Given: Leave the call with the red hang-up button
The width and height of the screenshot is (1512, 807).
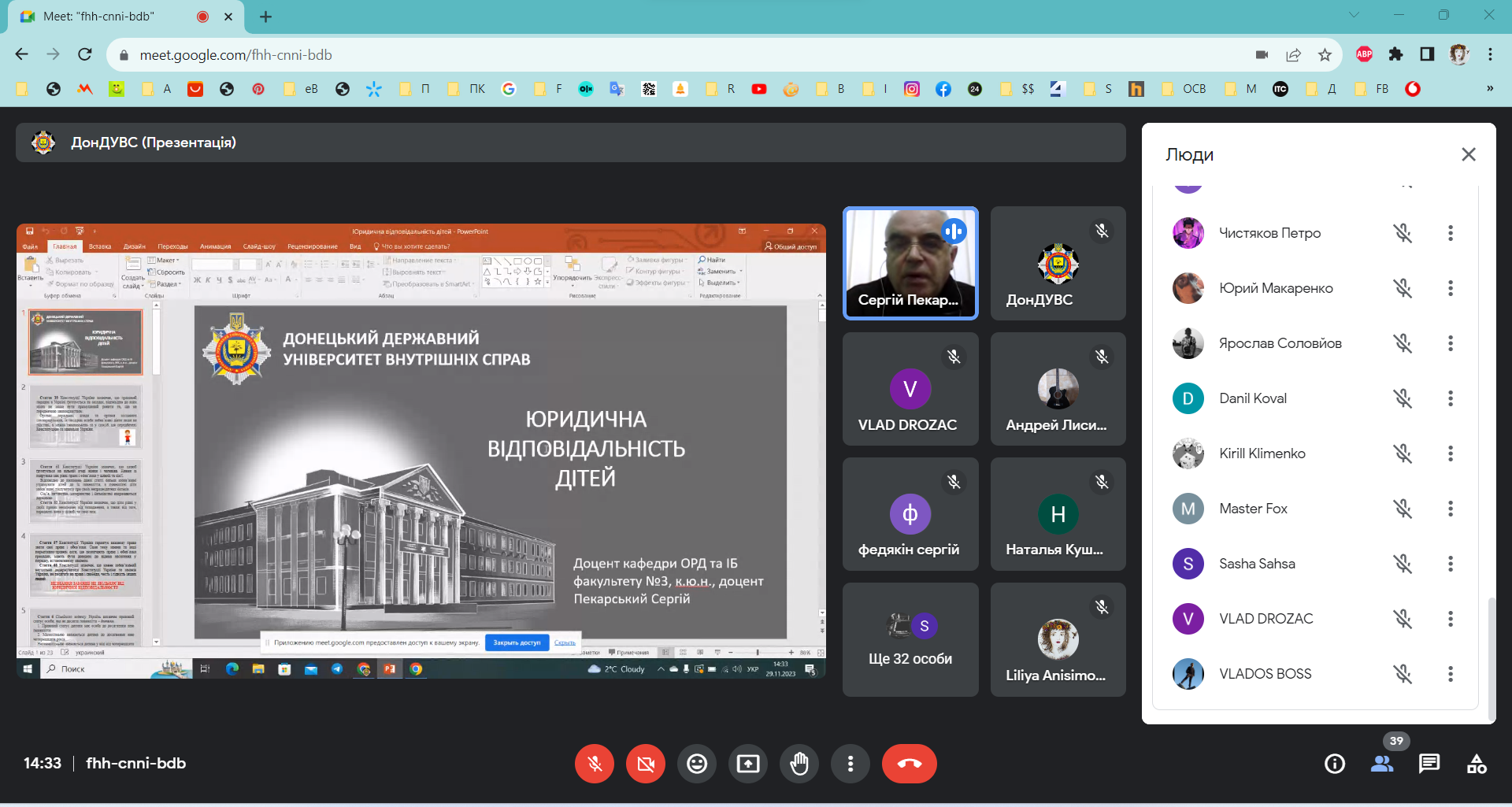Looking at the screenshot, I should pyautogui.click(x=910, y=764).
